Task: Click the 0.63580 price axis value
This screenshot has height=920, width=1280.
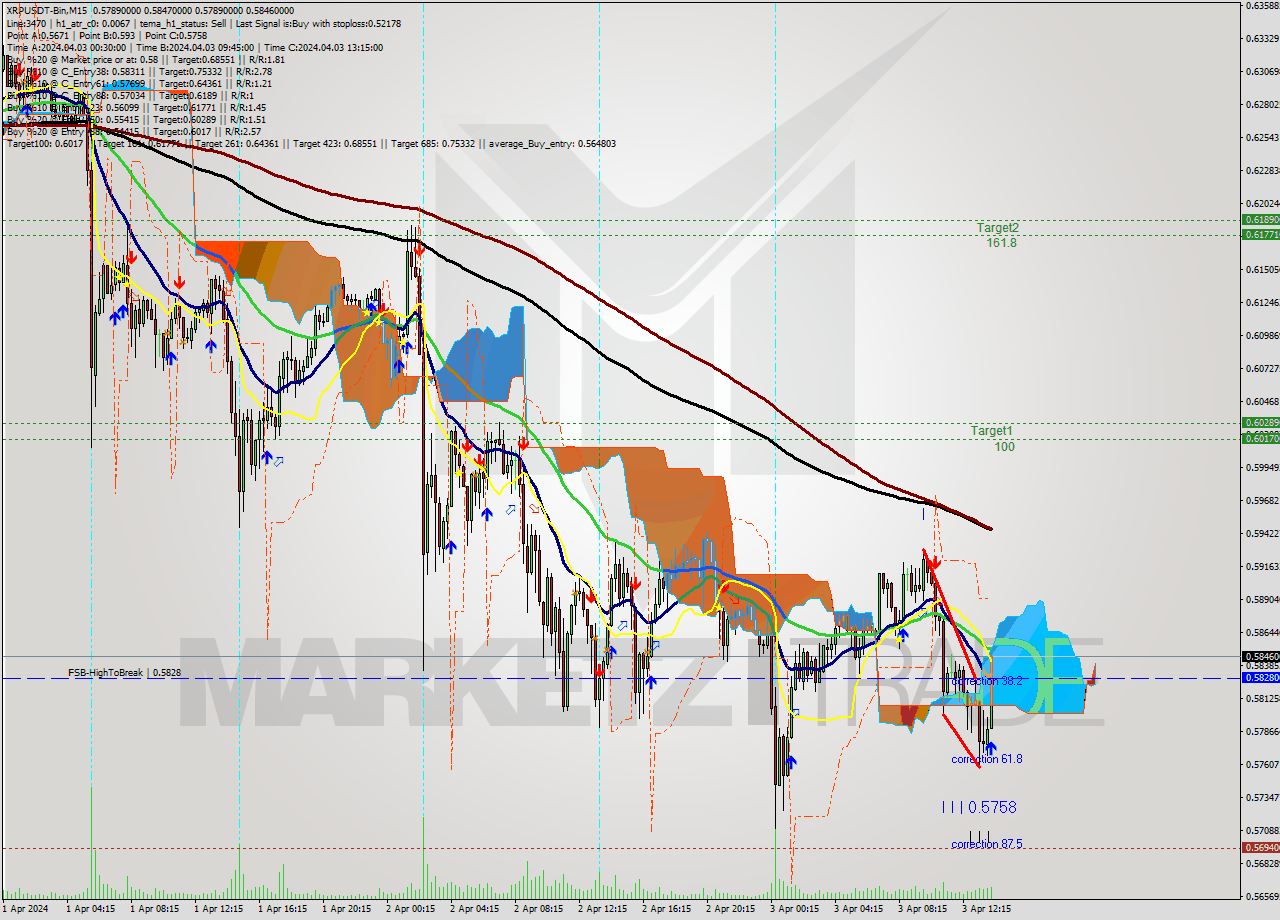Action: pyautogui.click(x=1262, y=6)
